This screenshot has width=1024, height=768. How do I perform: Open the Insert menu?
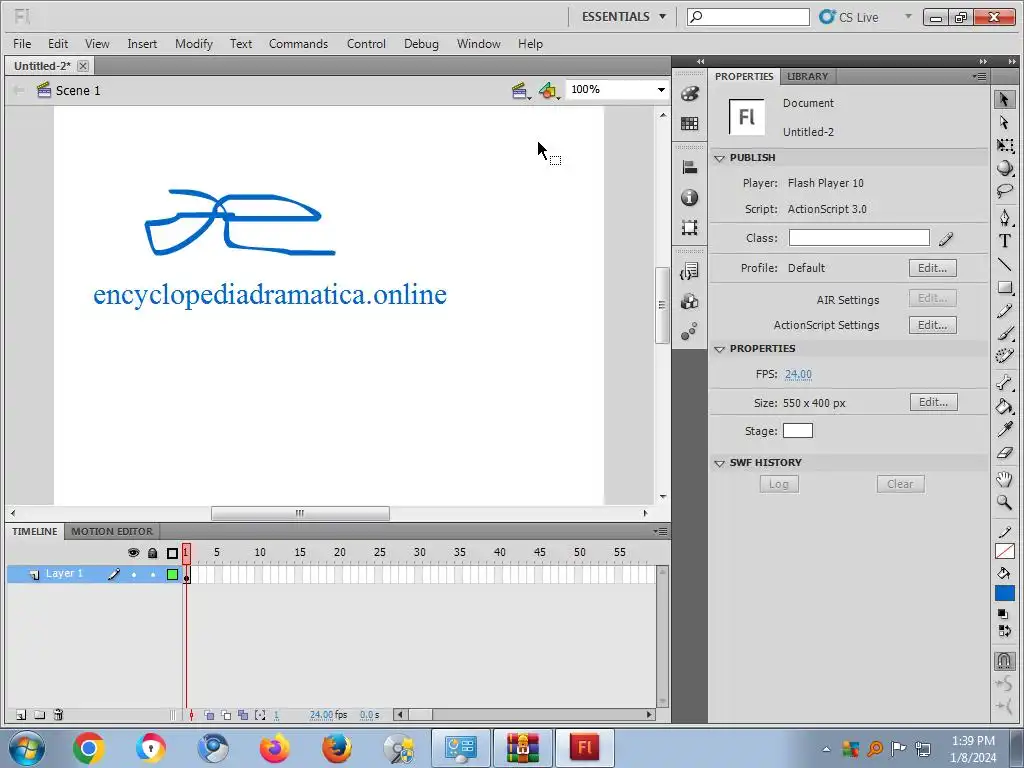(142, 44)
